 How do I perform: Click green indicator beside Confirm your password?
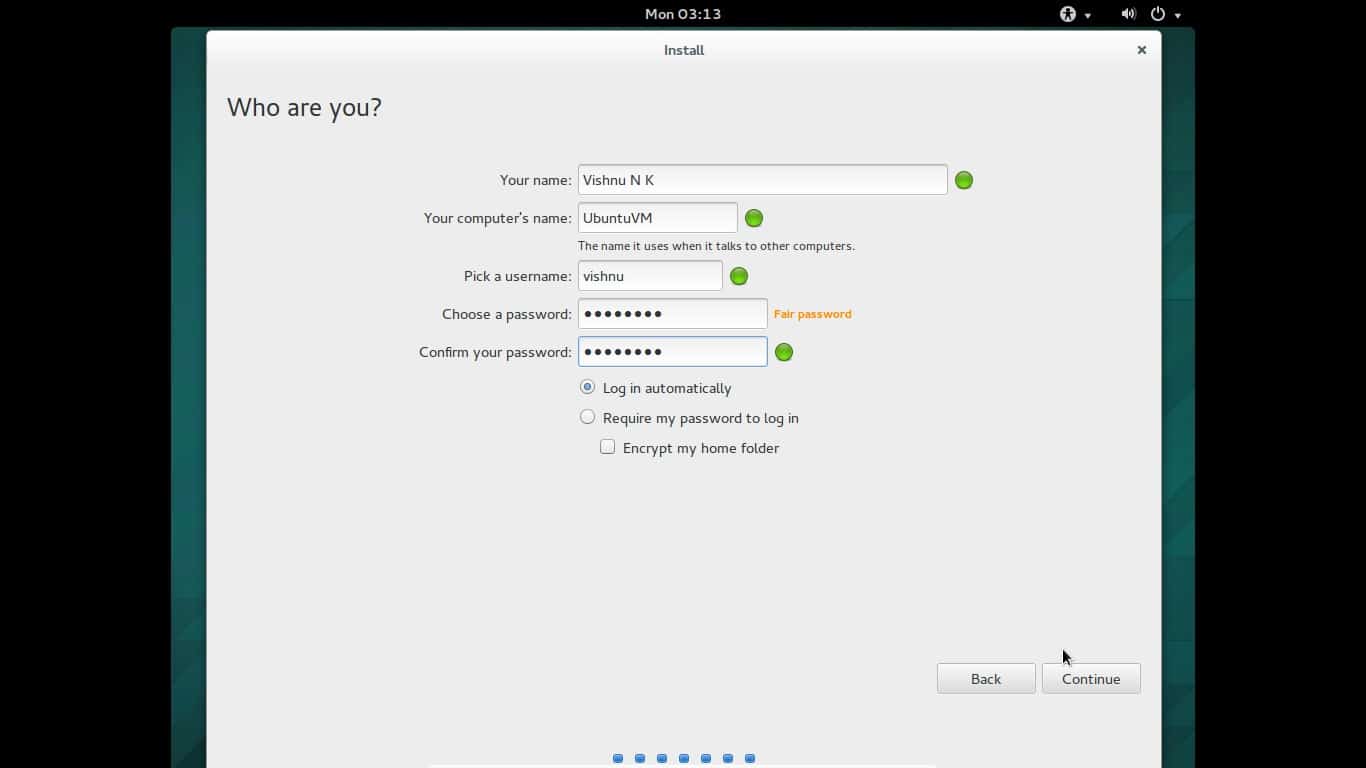(x=784, y=352)
